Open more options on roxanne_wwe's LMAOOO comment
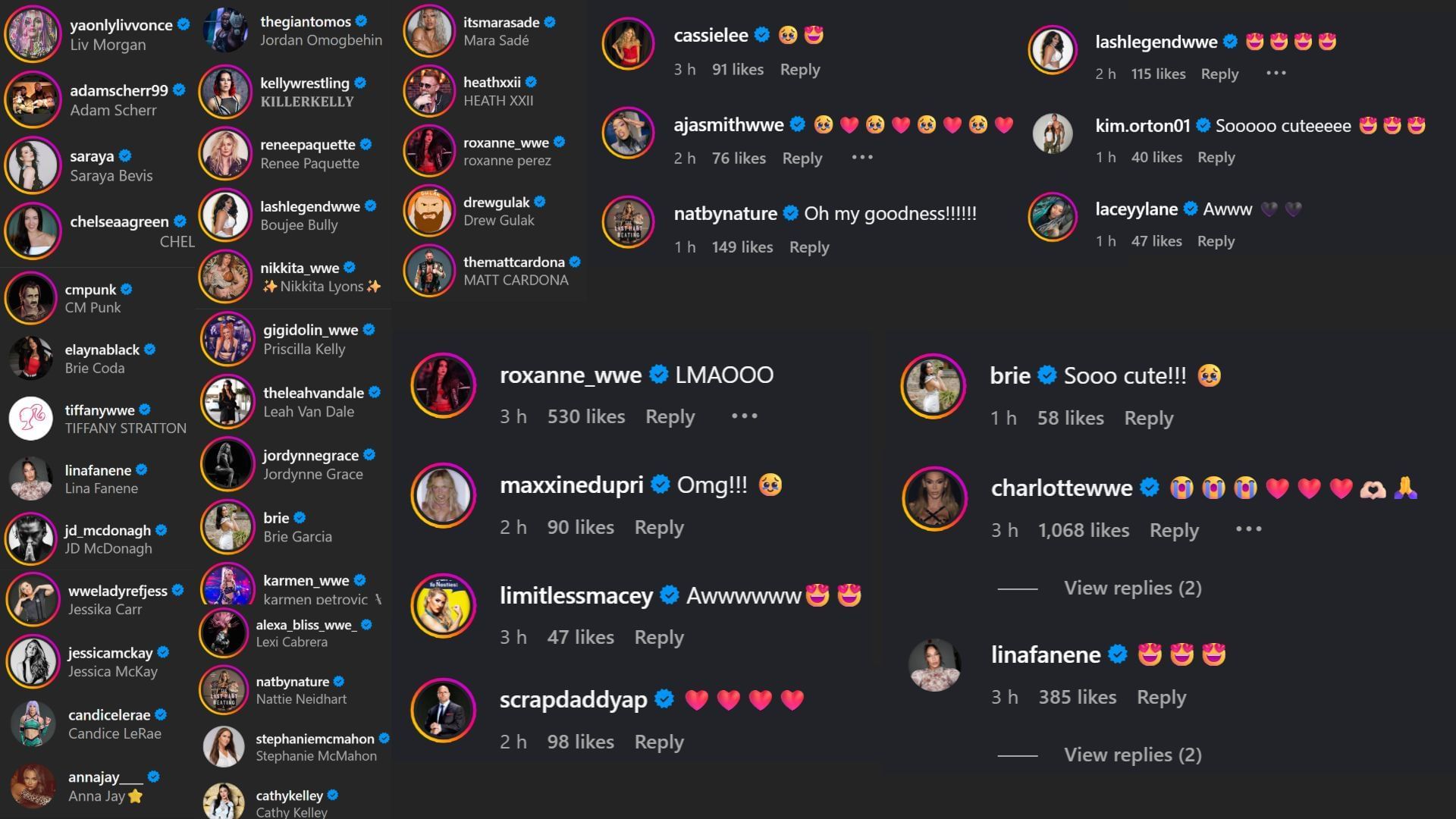The width and height of the screenshot is (1456, 819). click(745, 416)
